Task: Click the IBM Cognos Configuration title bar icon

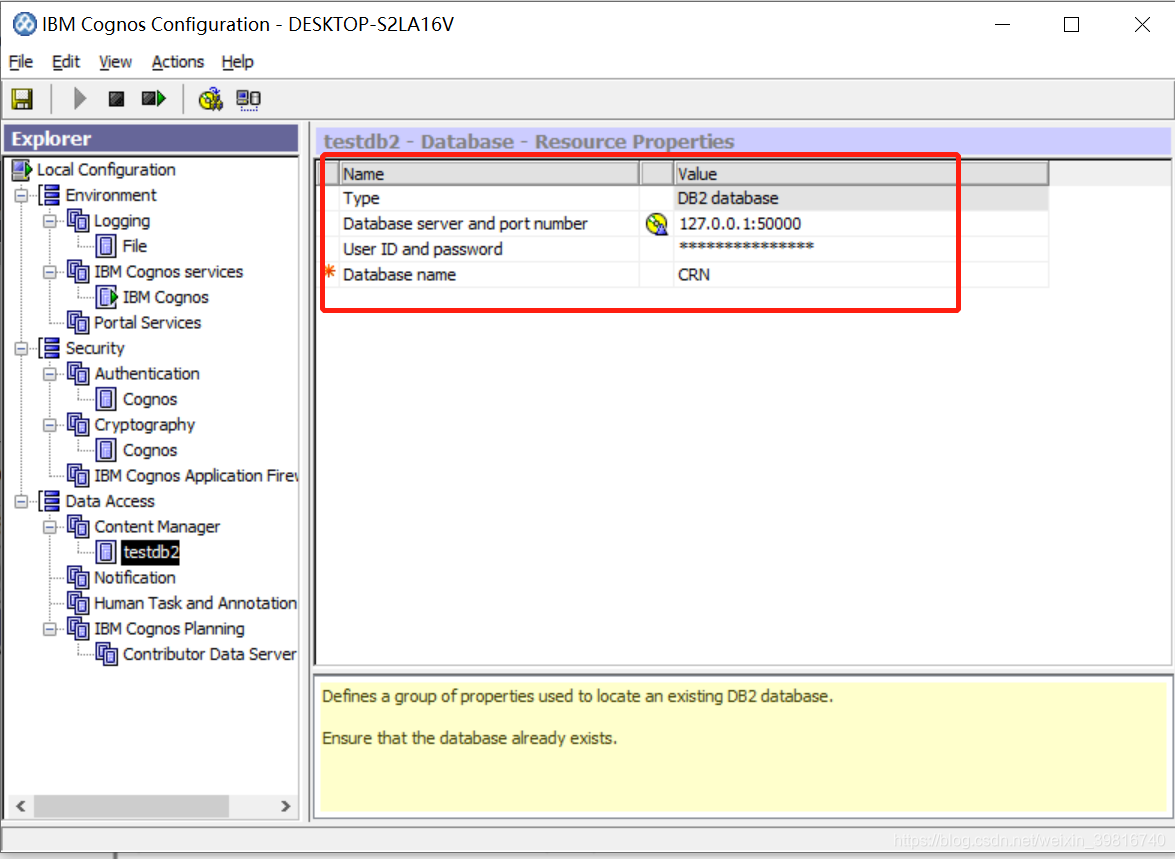Action: coord(24,25)
